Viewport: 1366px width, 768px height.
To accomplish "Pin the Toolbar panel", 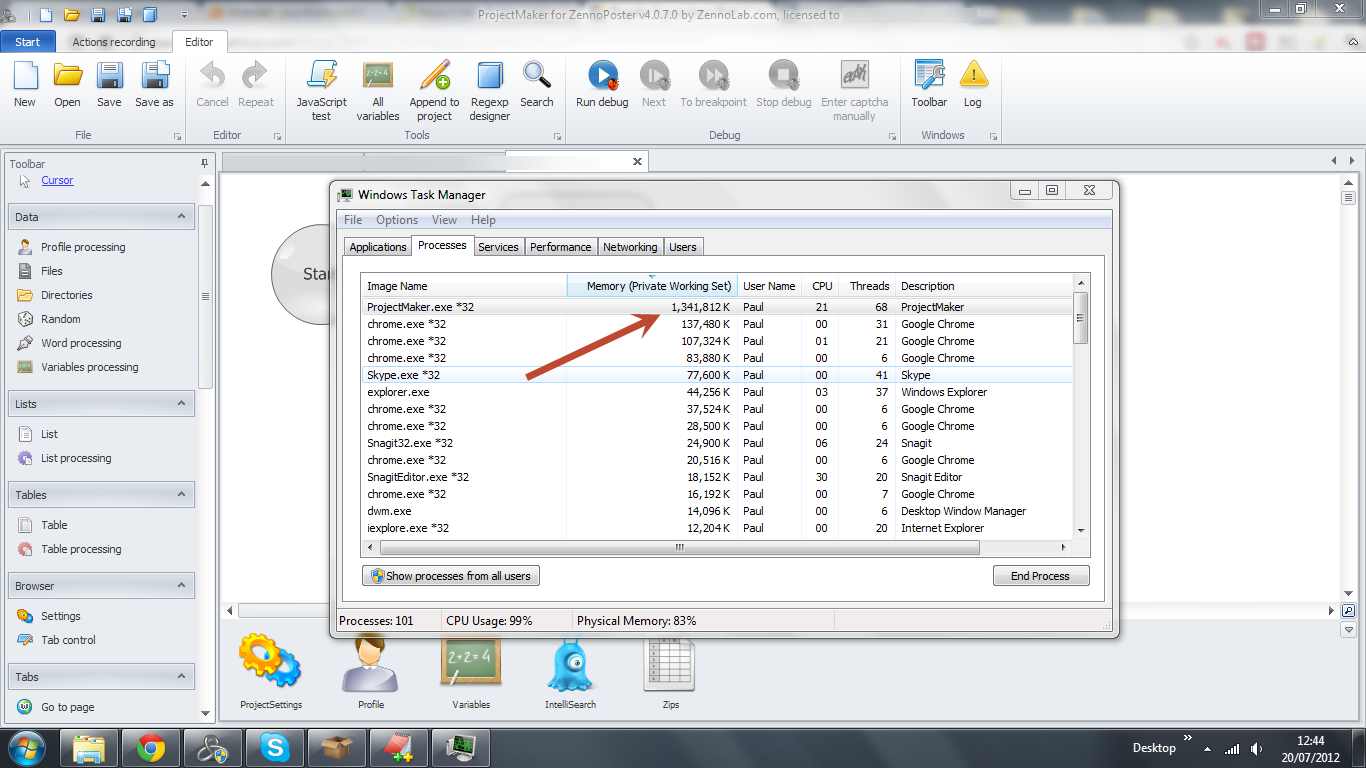I will point(204,163).
